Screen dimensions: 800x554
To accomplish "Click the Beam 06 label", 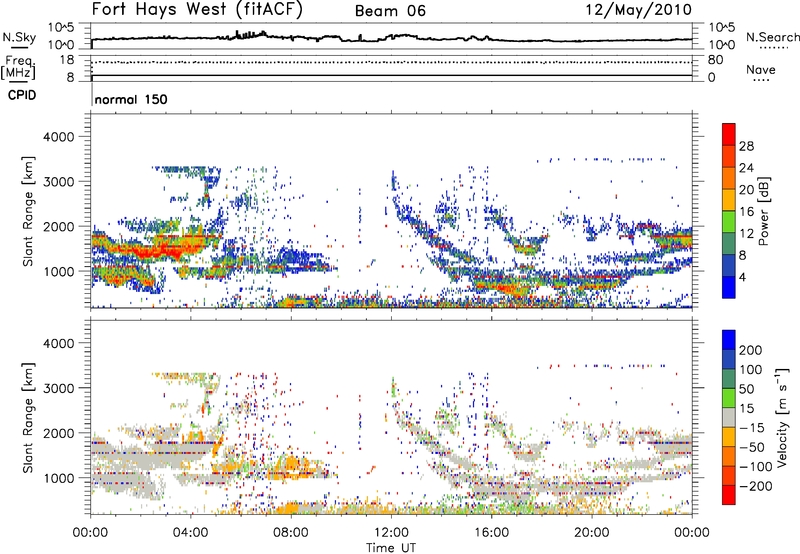I will 390,11.
